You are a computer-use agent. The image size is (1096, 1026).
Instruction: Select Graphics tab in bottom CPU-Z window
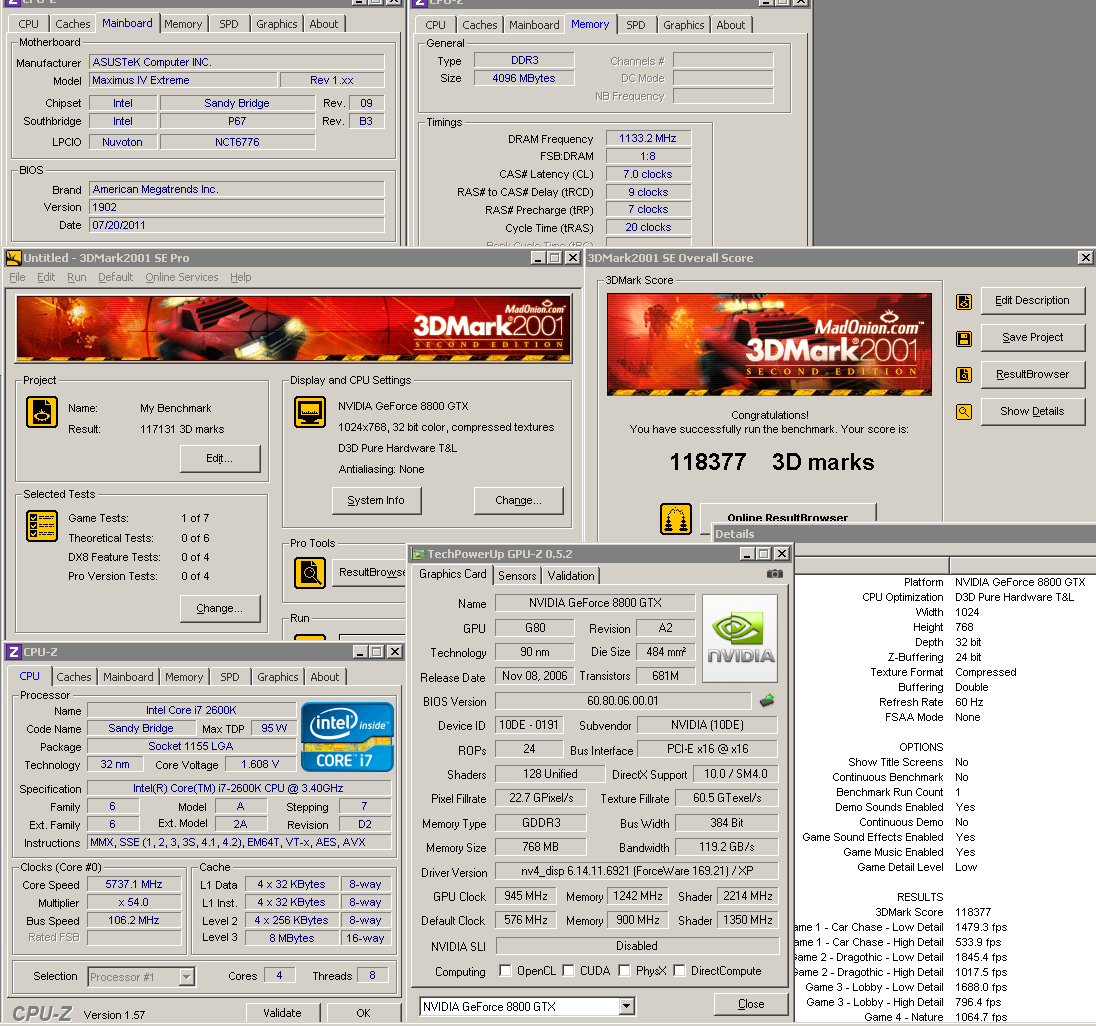coord(277,677)
